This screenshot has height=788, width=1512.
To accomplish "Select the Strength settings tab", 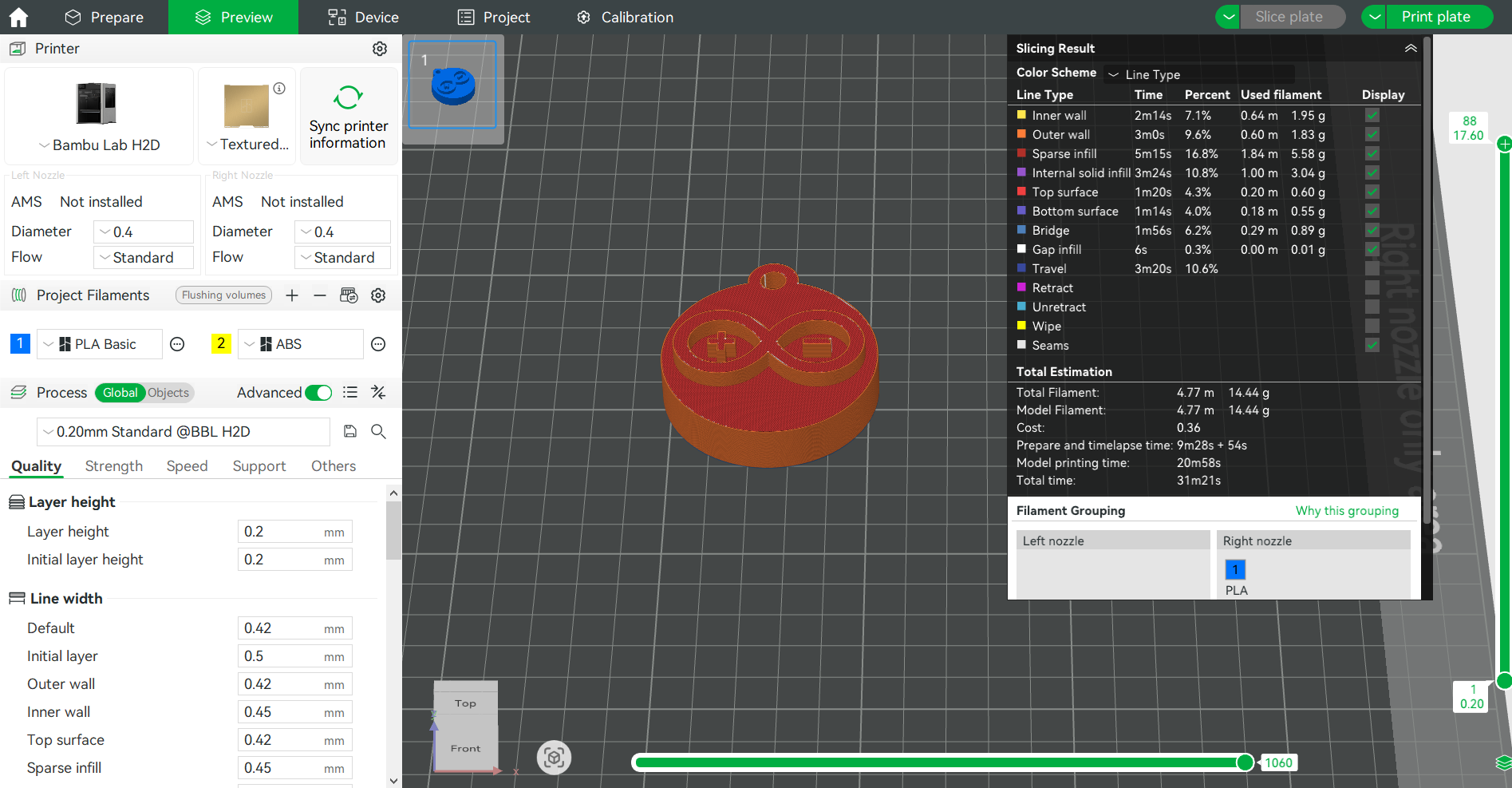I will pyautogui.click(x=114, y=466).
